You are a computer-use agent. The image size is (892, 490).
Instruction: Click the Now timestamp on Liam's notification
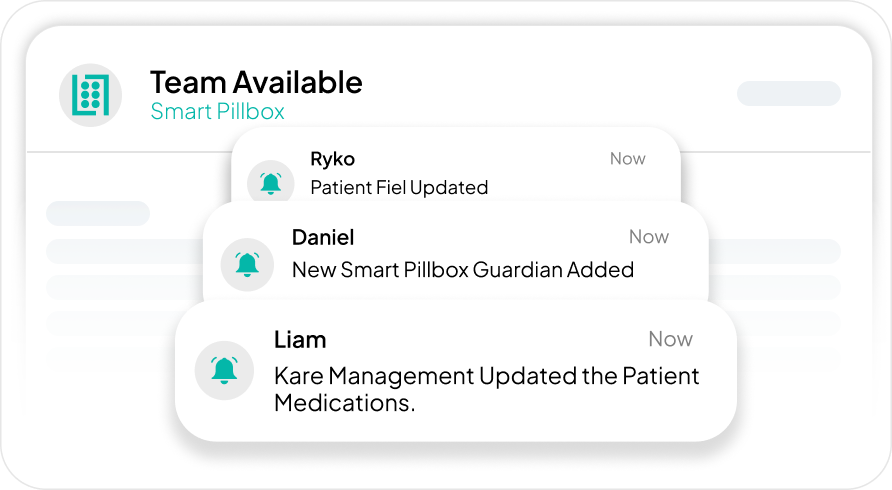[x=670, y=339]
